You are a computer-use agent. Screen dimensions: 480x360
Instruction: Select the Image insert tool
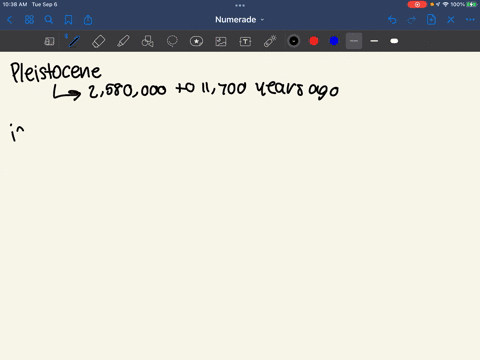221,41
